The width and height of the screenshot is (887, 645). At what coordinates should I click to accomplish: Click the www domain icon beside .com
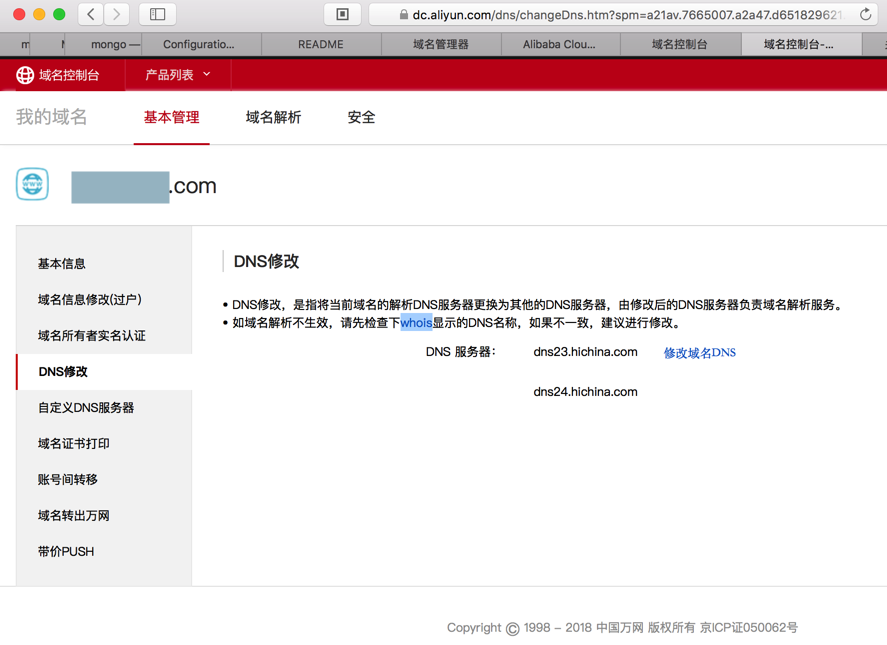pyautogui.click(x=32, y=184)
